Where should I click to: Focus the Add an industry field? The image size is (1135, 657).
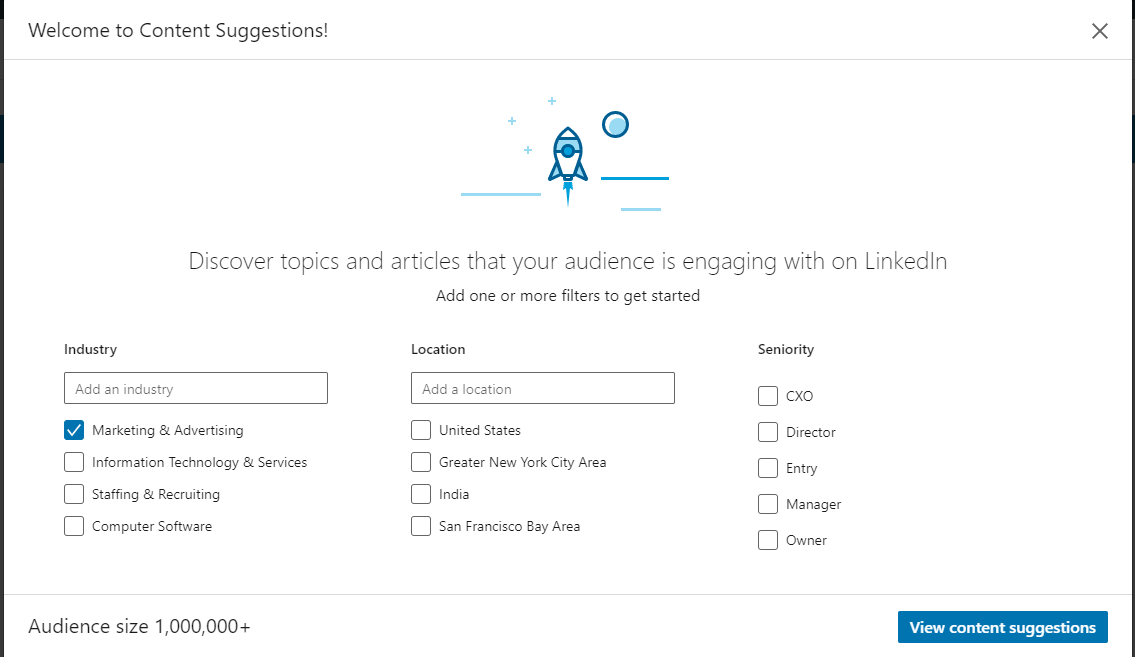(195, 389)
